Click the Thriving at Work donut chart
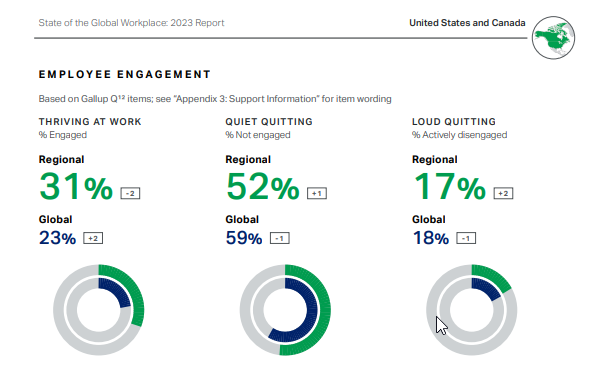This screenshot has width=609, height=374. [99, 310]
